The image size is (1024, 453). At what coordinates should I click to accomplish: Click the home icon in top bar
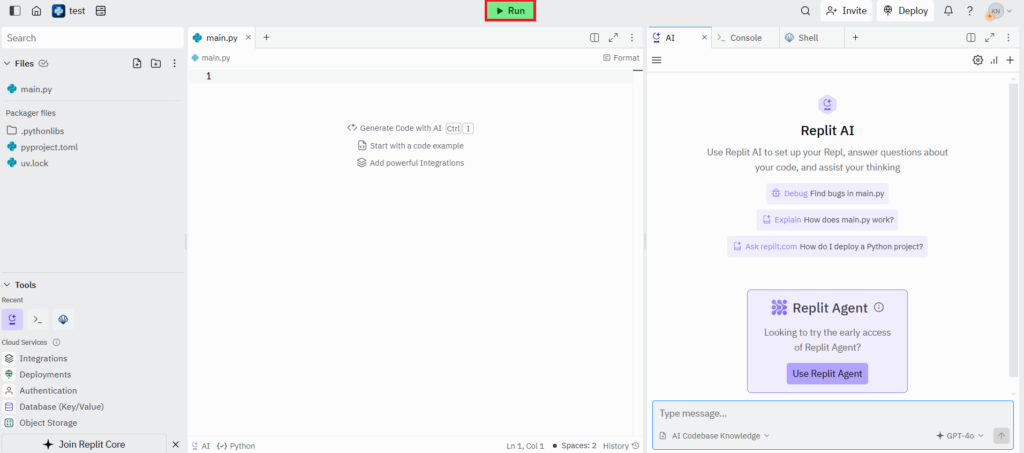pos(37,11)
